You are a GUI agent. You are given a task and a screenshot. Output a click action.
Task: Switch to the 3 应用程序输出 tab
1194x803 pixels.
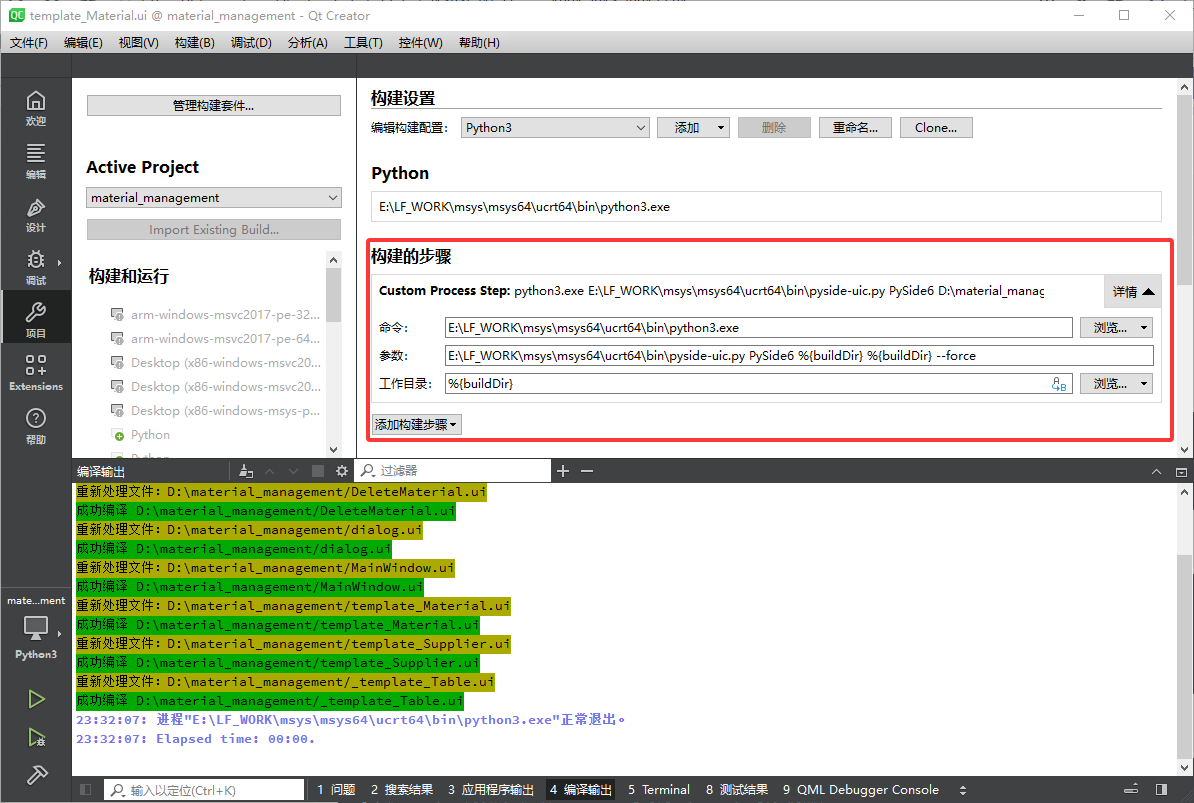pyautogui.click(x=491, y=790)
